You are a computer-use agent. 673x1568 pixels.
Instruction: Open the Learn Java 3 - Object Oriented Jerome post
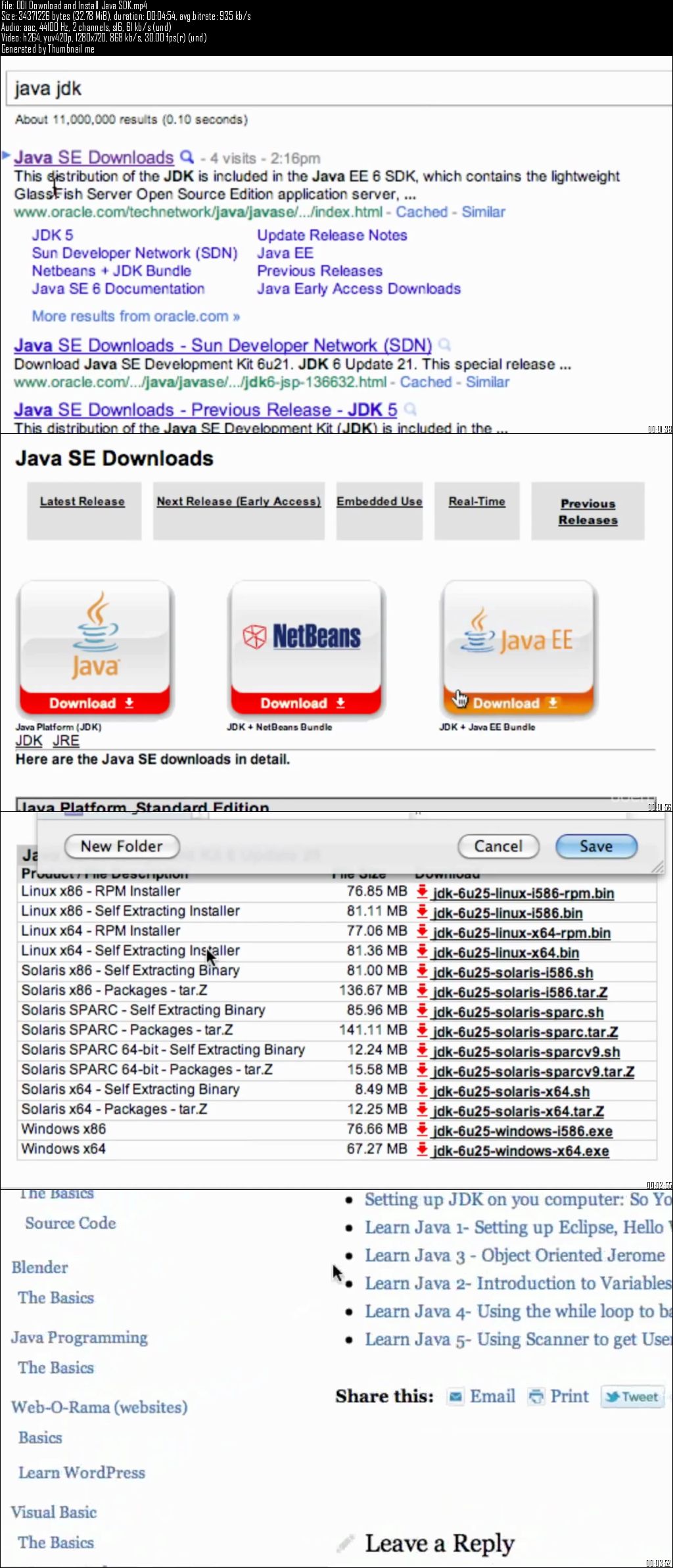point(515,1255)
